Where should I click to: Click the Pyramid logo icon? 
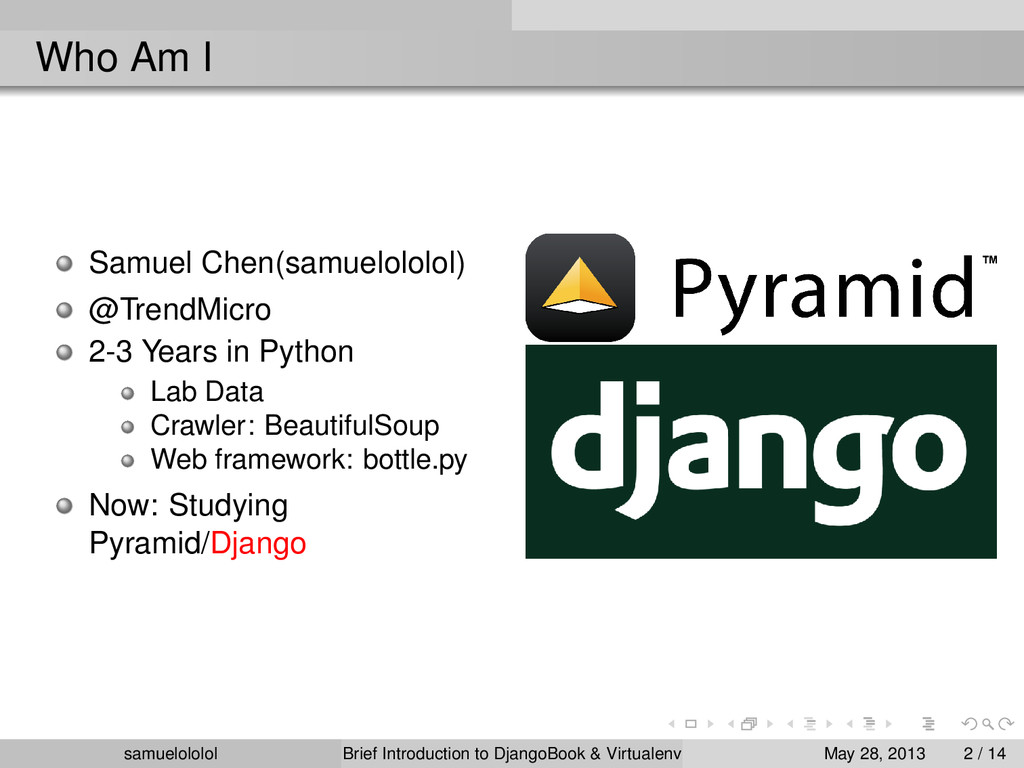(x=580, y=287)
